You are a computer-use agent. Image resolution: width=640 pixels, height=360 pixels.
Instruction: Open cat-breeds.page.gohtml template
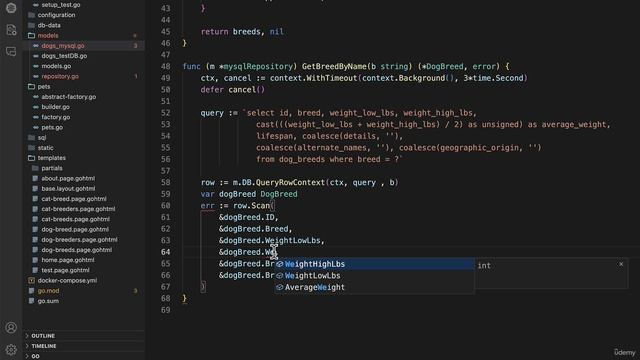84,219
